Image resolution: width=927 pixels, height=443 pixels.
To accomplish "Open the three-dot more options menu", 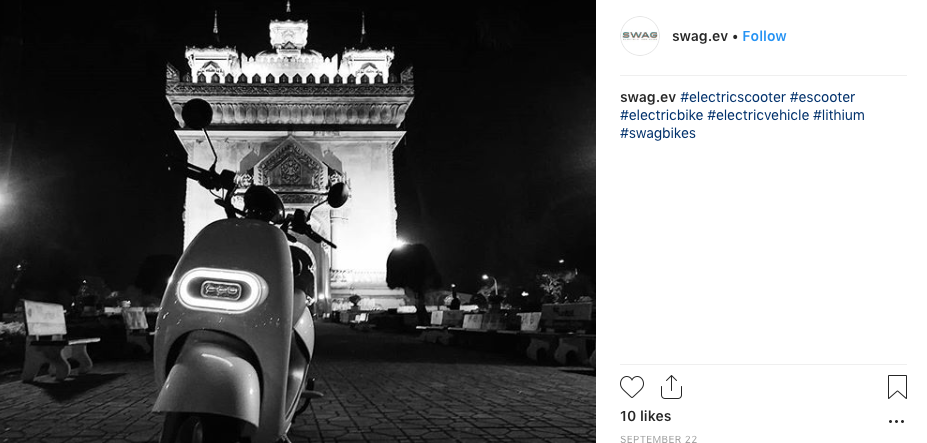I will click(896, 421).
